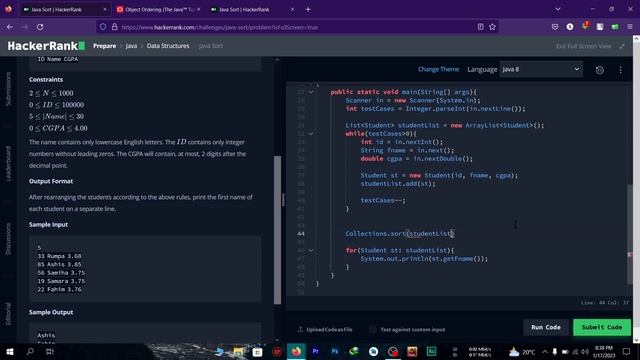
Task: Click the Java breadcrumb
Action: (131, 46)
